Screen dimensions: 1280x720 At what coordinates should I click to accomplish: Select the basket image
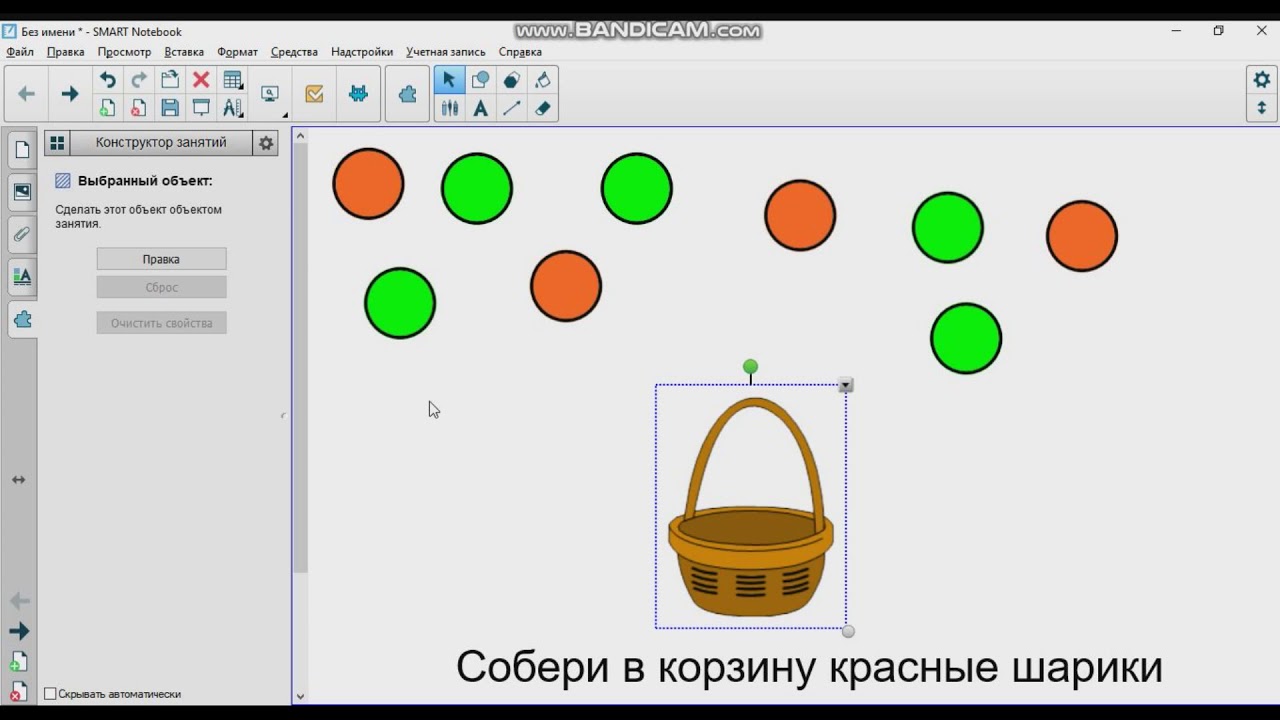click(751, 507)
